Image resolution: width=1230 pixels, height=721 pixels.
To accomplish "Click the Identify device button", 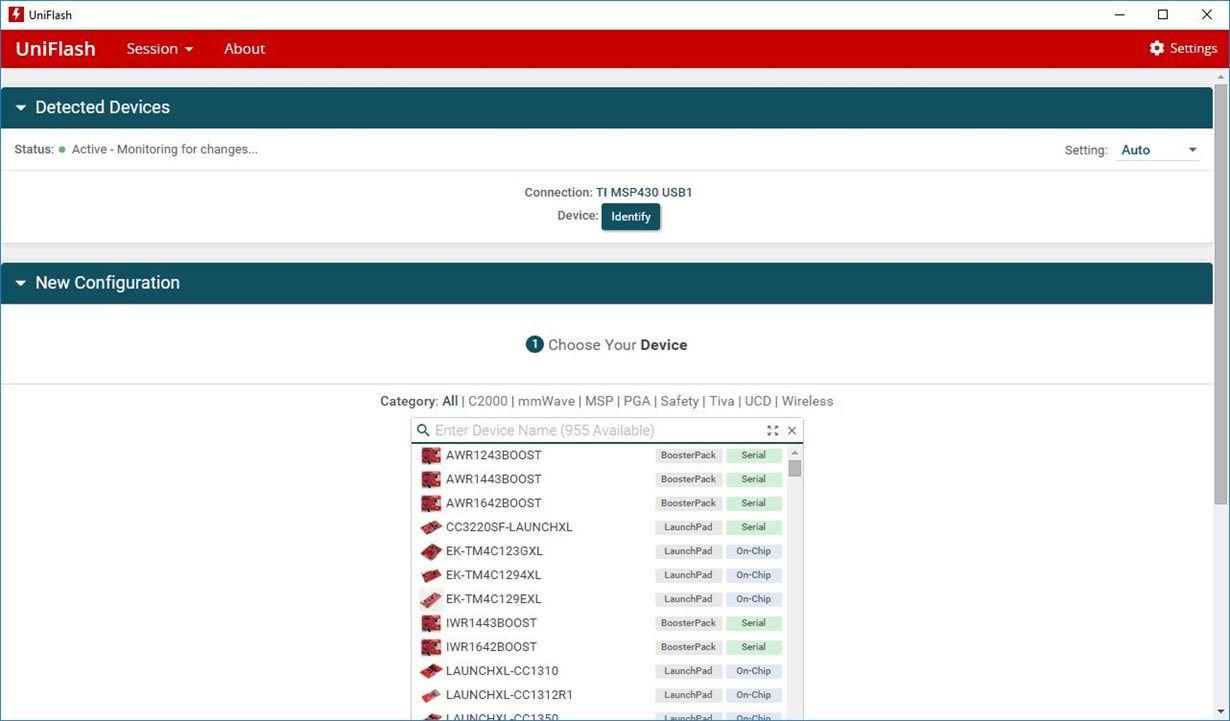I will point(631,216).
